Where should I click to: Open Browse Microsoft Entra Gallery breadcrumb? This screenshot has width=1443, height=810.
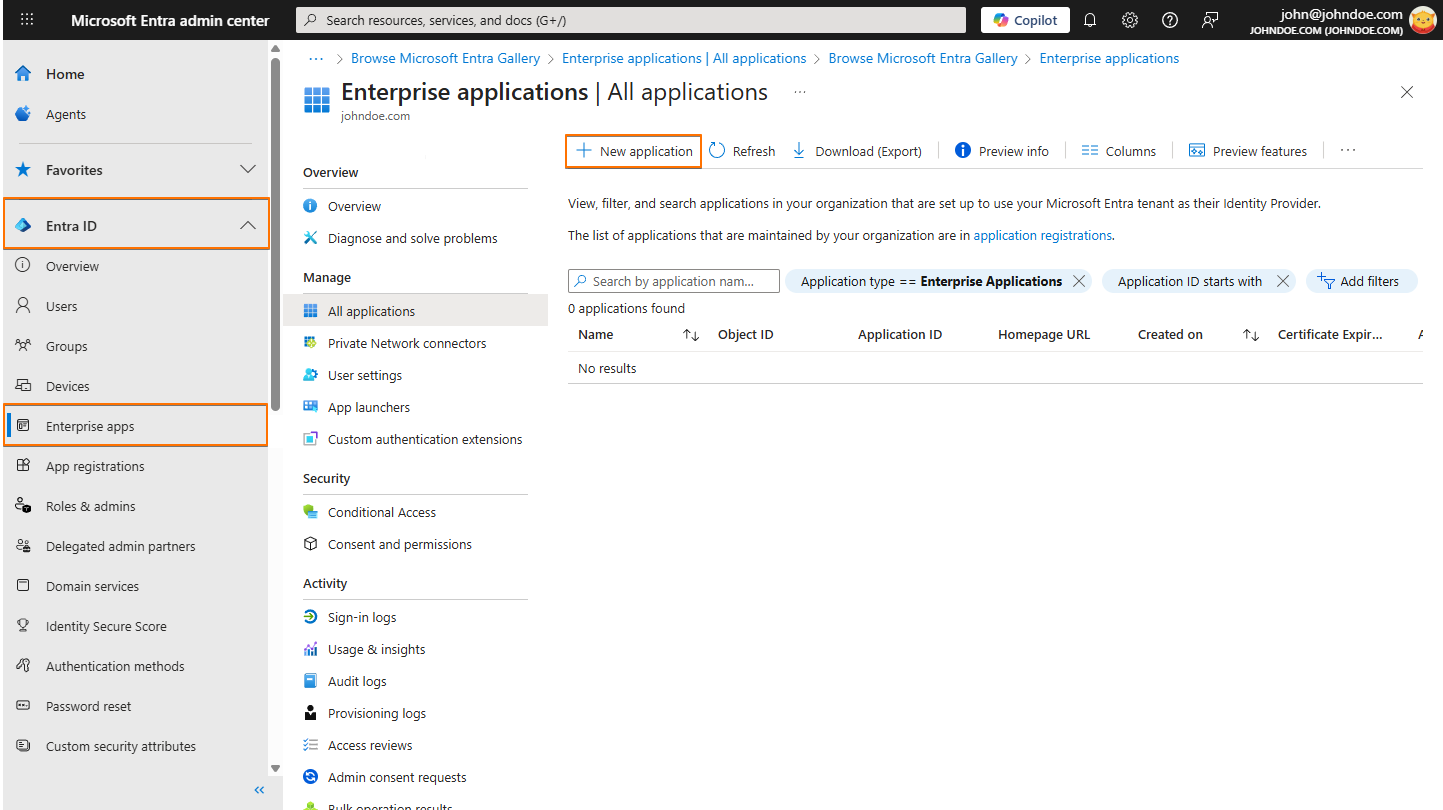pos(445,58)
